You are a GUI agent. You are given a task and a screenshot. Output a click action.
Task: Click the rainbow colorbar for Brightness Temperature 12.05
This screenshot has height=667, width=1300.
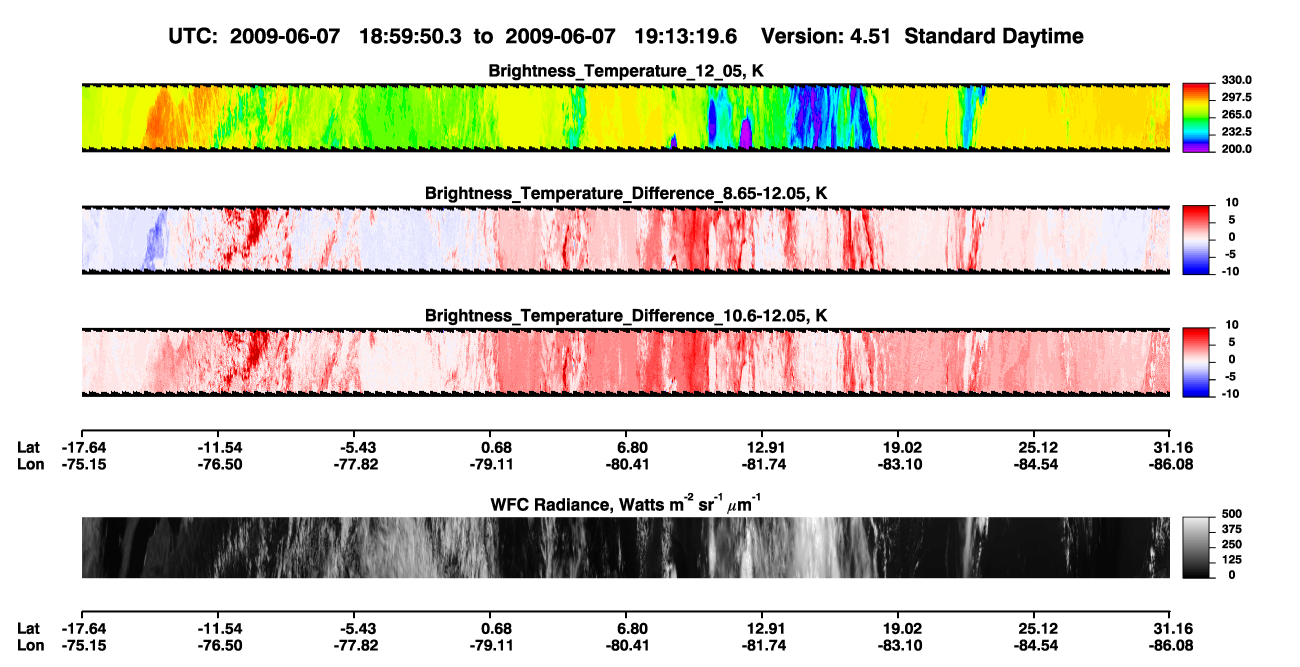(x=1198, y=117)
